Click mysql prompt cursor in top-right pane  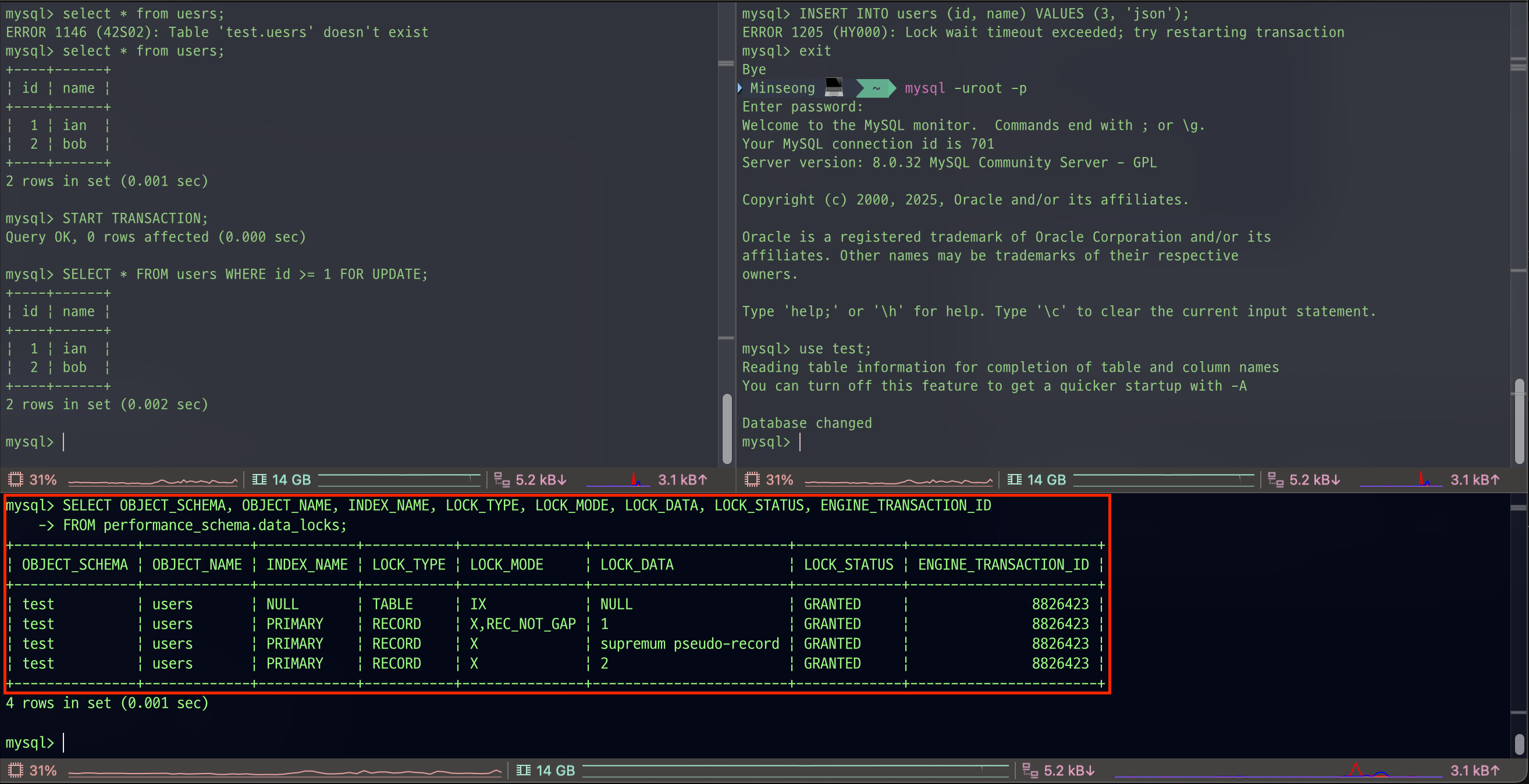tap(800, 442)
